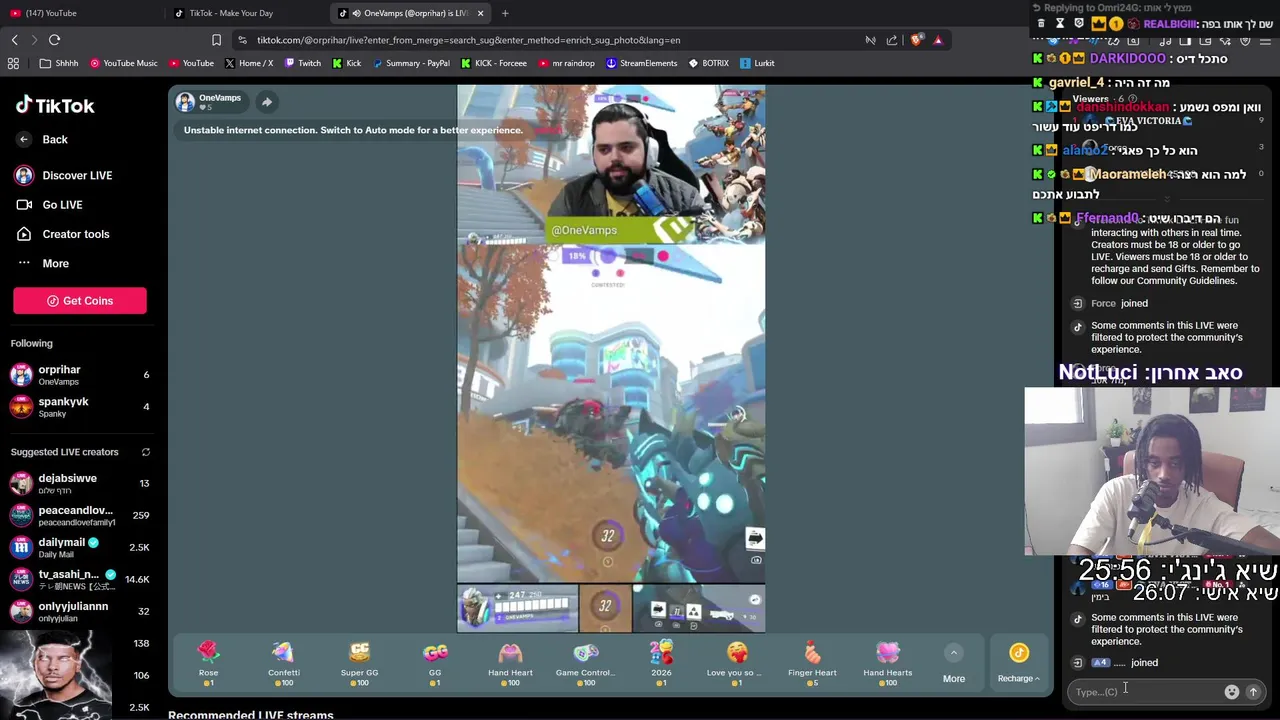The height and width of the screenshot is (720, 1280).
Task: Open the Home / X bookmark
Action: [249, 63]
